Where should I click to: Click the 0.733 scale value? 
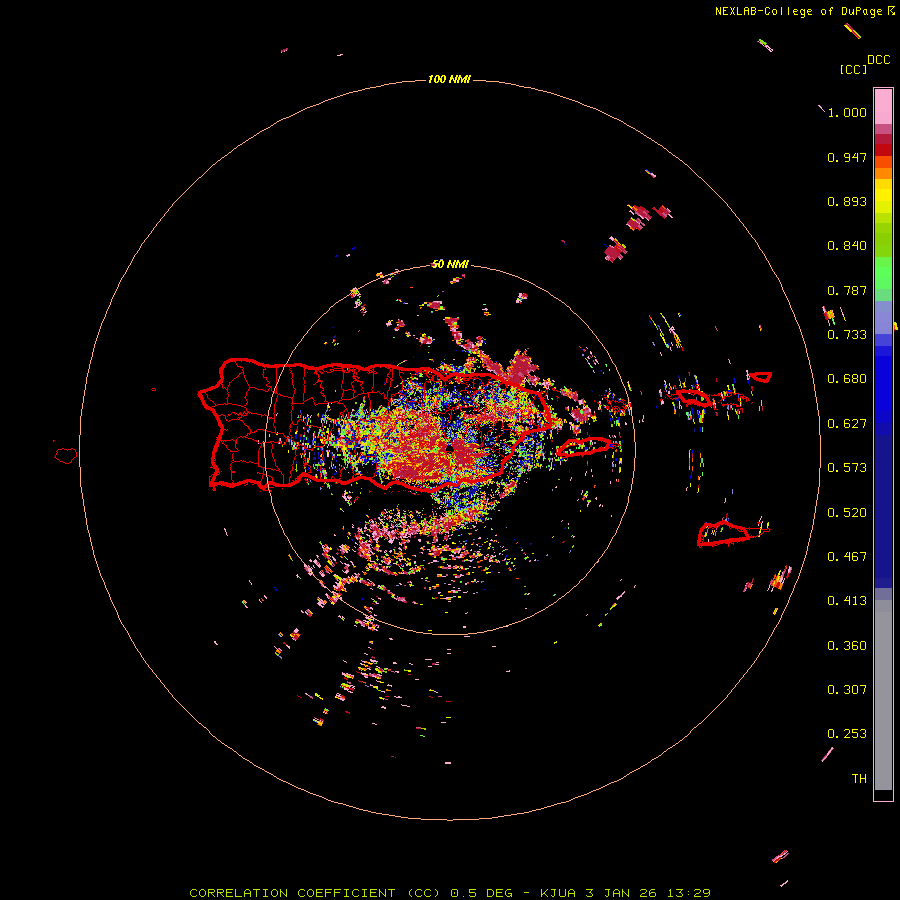pos(847,335)
